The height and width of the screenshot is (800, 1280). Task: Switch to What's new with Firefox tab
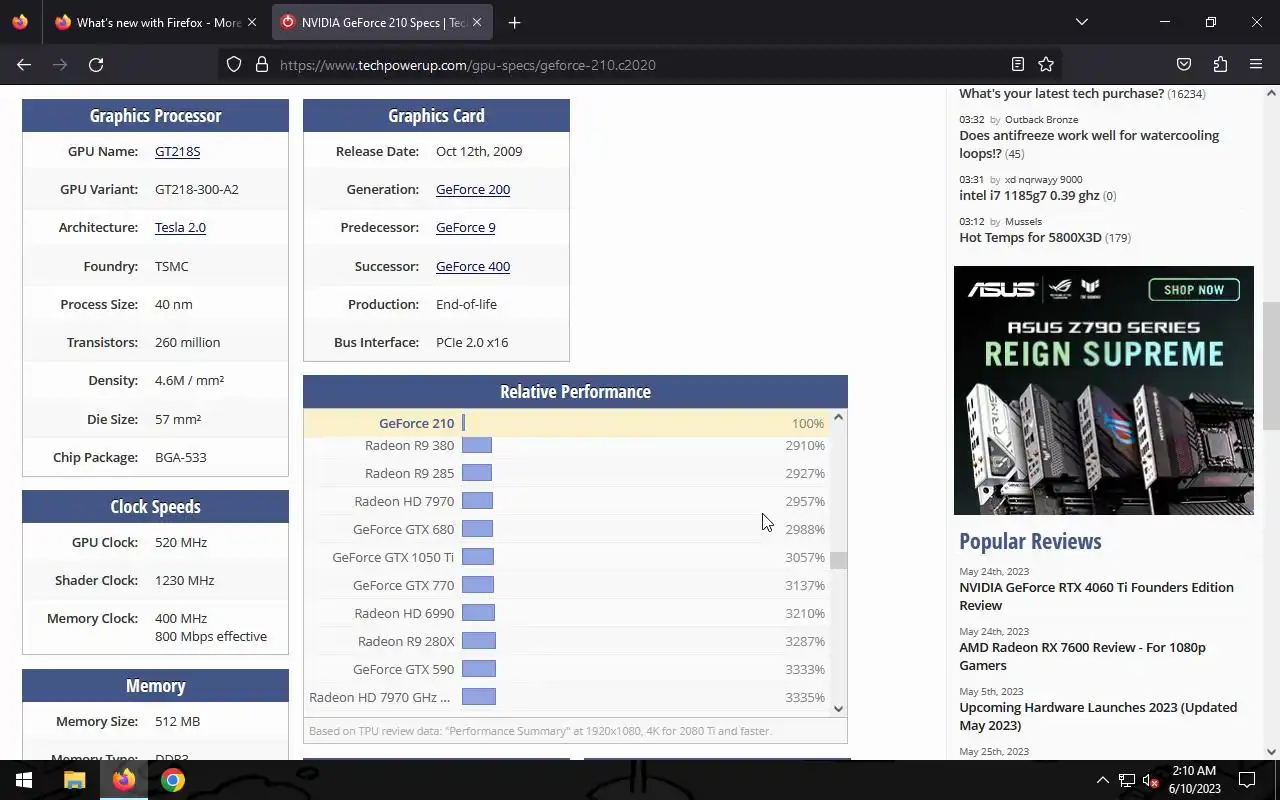(157, 22)
